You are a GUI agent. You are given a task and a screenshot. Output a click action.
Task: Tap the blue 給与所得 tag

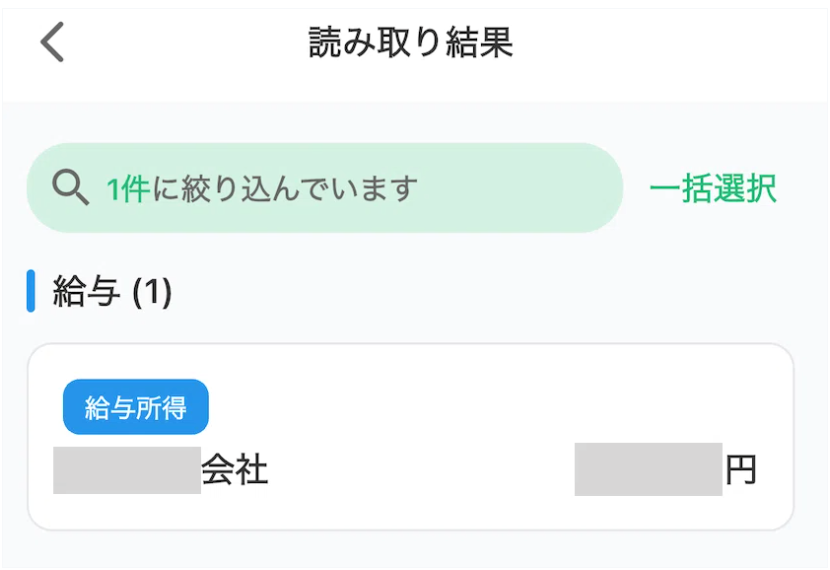tap(136, 407)
